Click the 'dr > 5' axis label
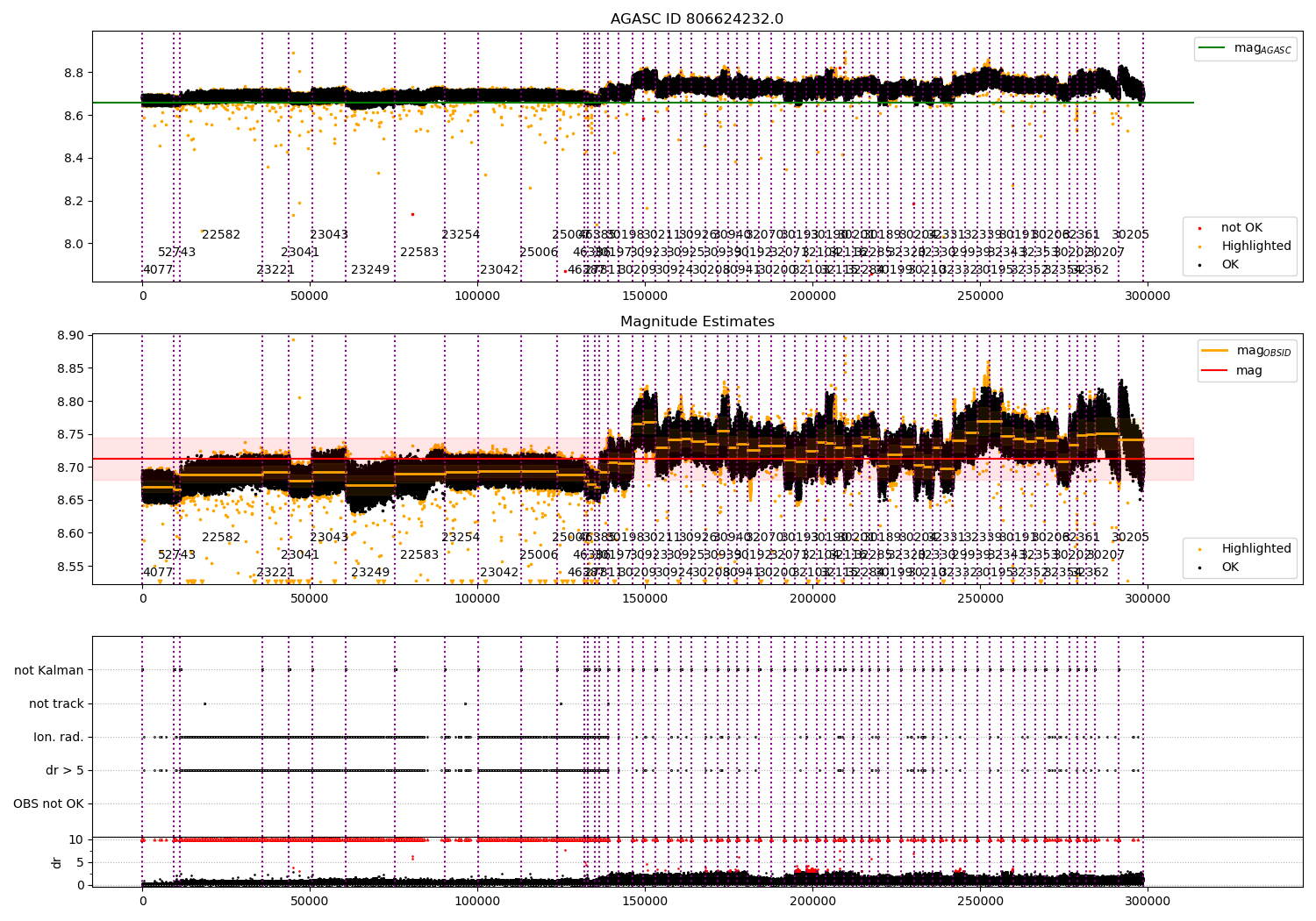Image resolution: width=1316 pixels, height=921 pixels. [x=65, y=770]
